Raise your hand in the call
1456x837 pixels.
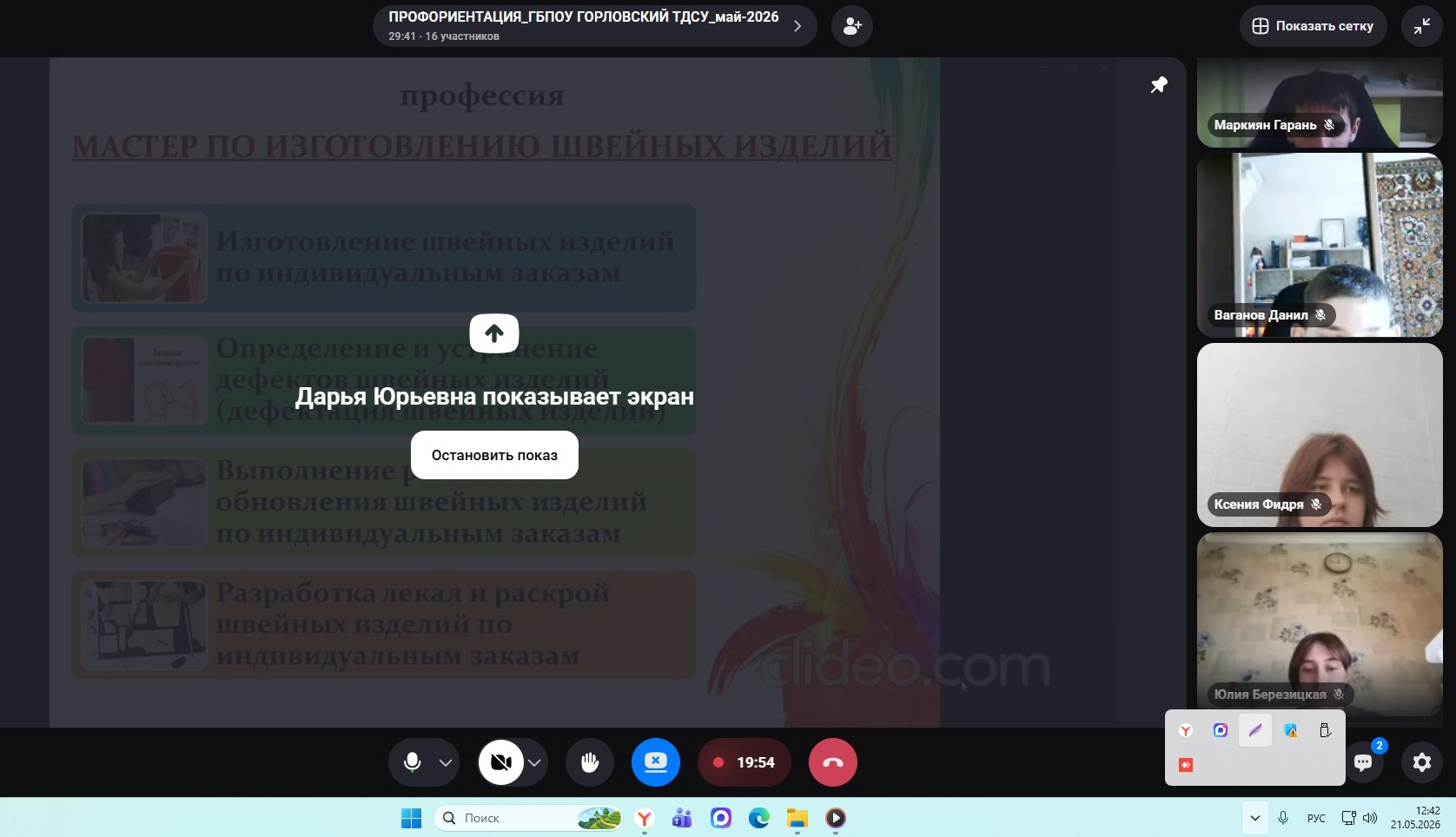(x=590, y=762)
